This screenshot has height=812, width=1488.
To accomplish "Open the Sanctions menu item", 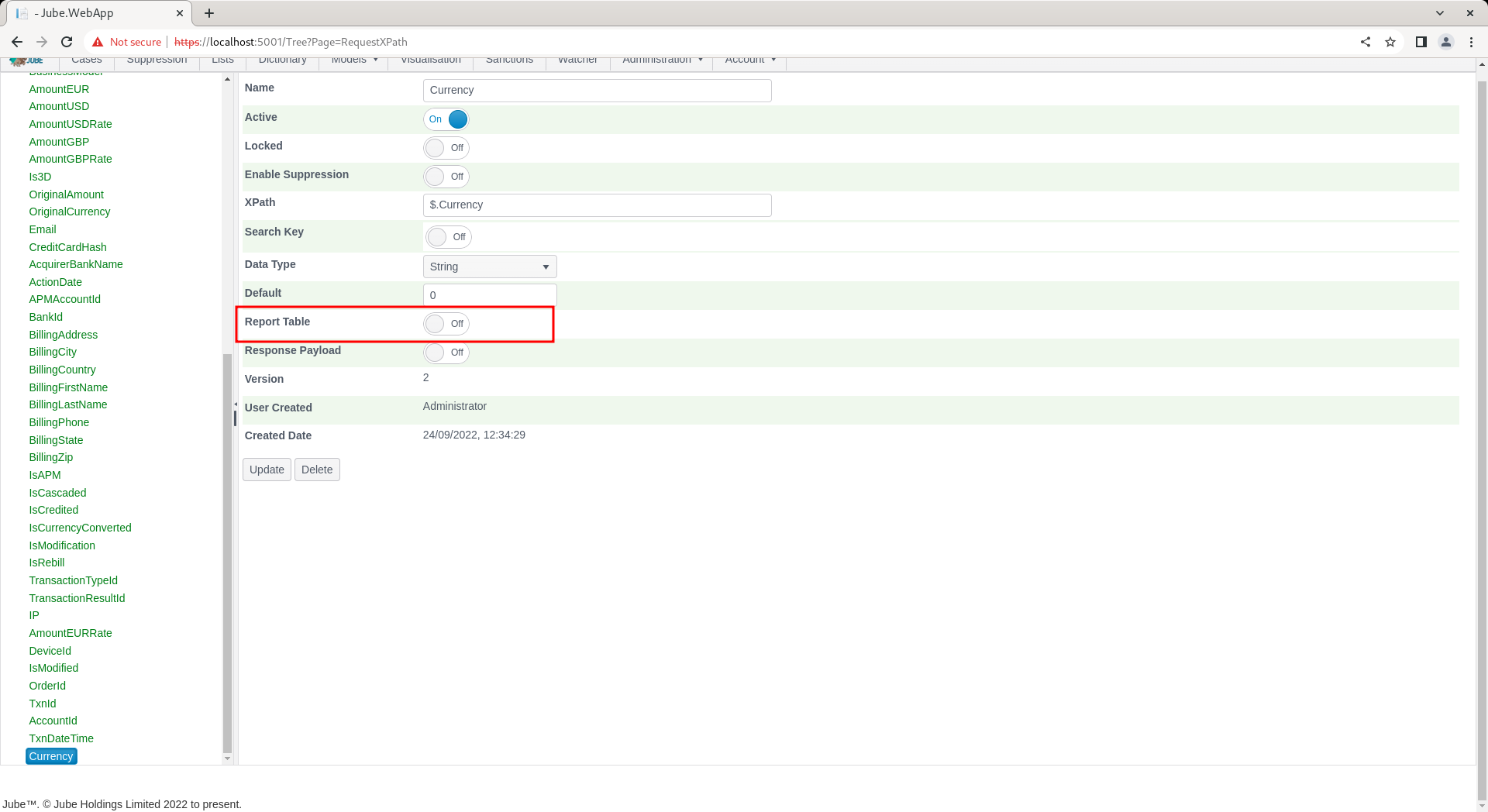I will click(x=510, y=60).
